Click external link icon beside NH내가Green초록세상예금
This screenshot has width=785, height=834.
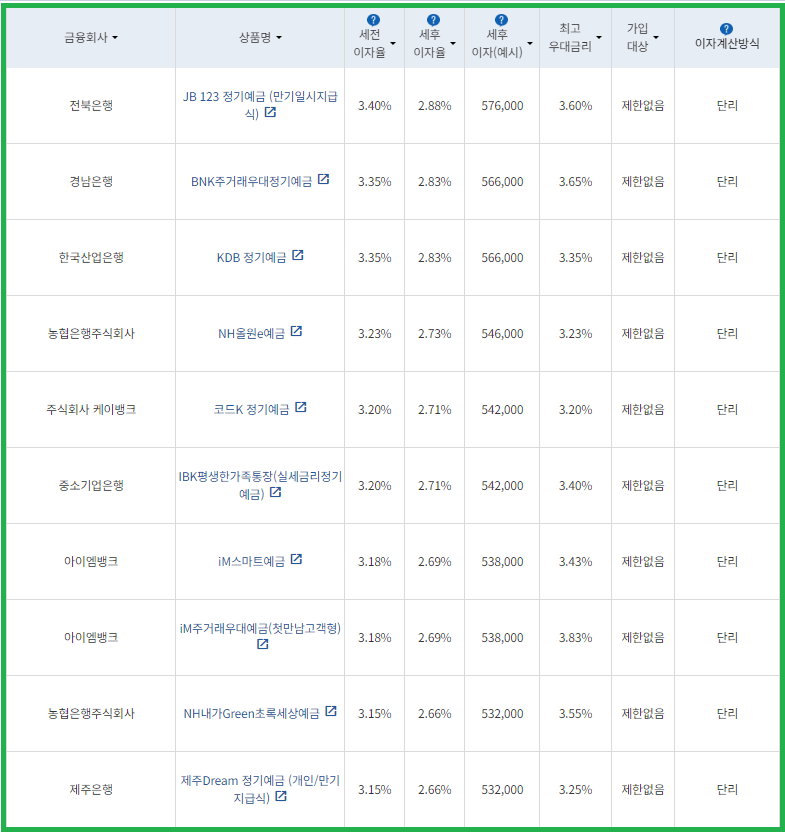coord(331,711)
